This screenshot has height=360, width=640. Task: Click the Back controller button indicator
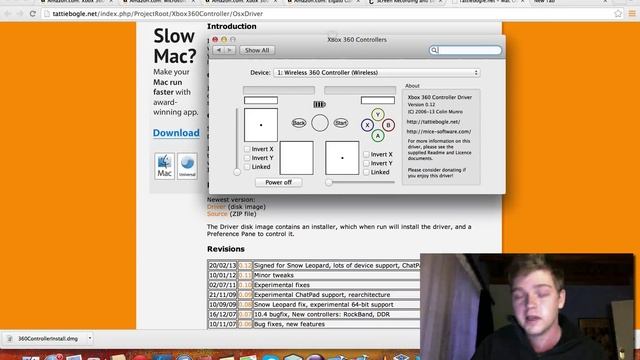[299, 123]
